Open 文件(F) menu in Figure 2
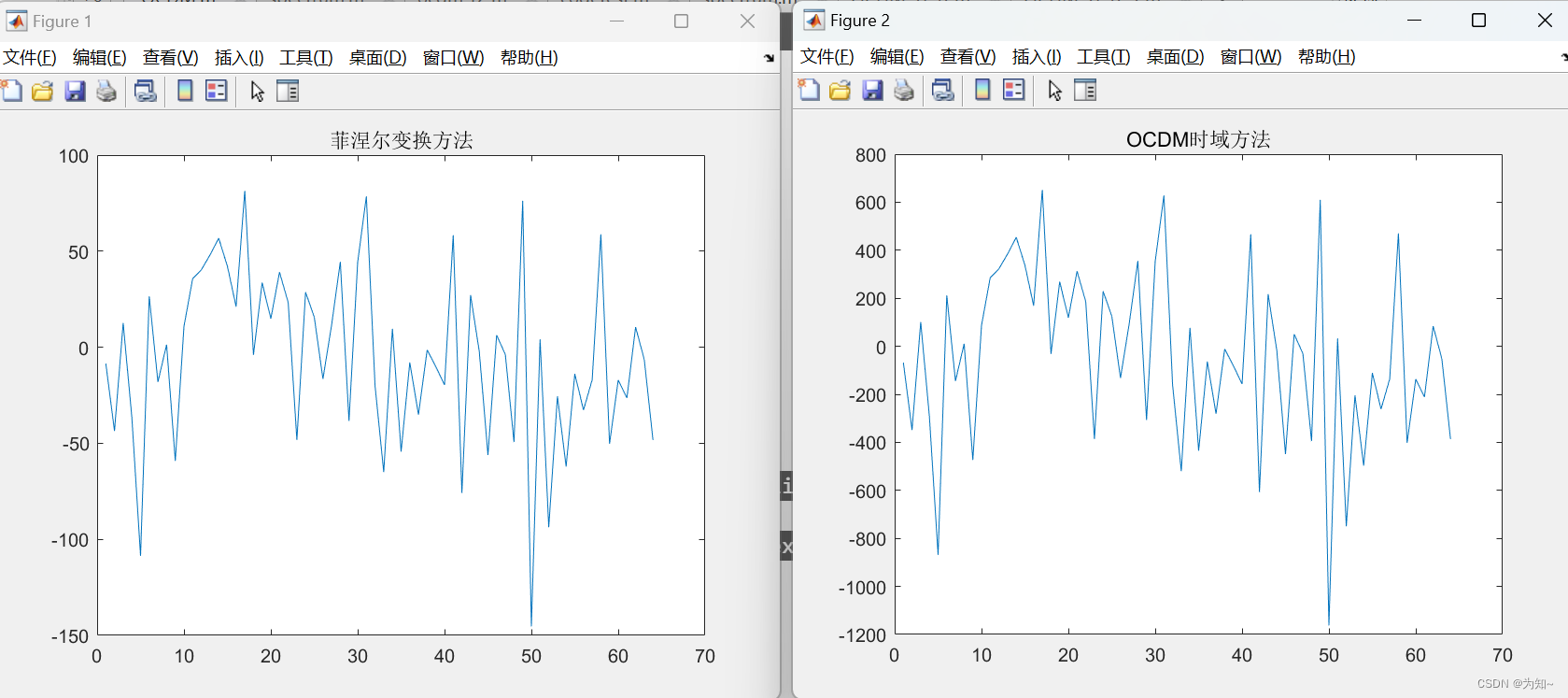1568x698 pixels. point(827,57)
